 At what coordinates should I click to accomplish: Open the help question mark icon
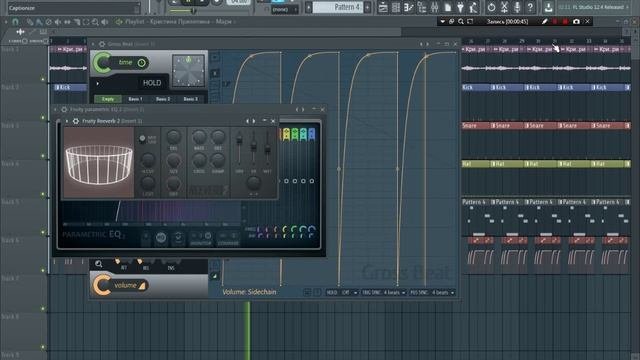(530, 7)
